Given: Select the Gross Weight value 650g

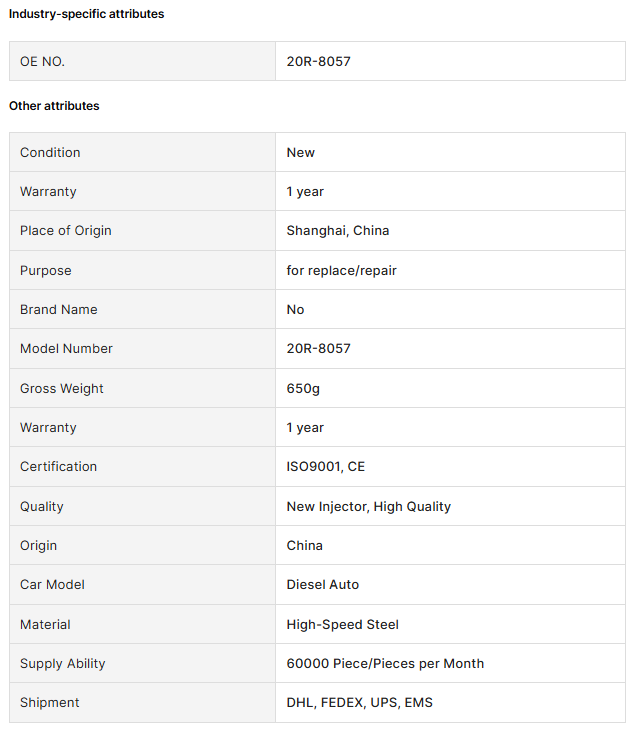Looking at the screenshot, I should pos(303,388).
